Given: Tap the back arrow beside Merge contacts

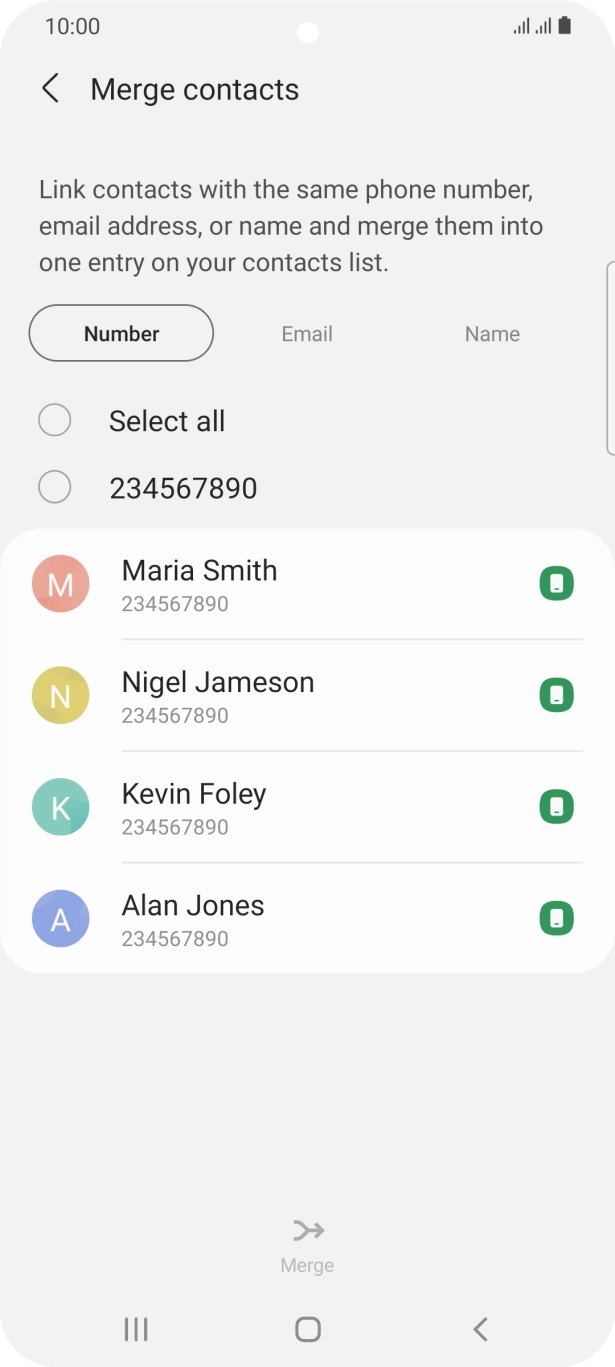Looking at the screenshot, I should tap(50, 89).
